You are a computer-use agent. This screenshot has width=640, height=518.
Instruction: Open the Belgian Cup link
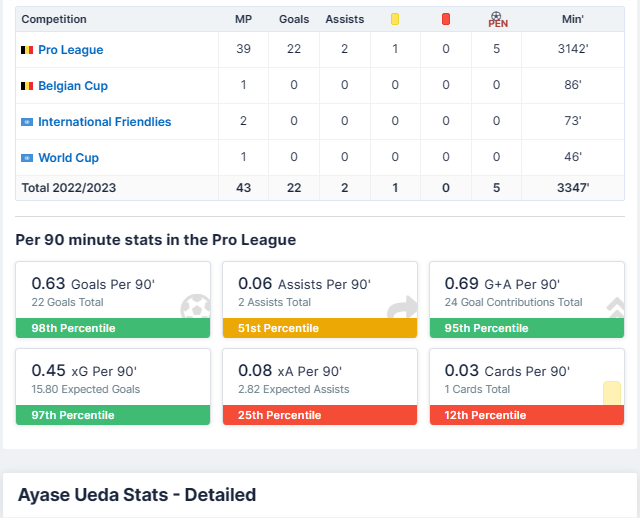tap(73, 86)
